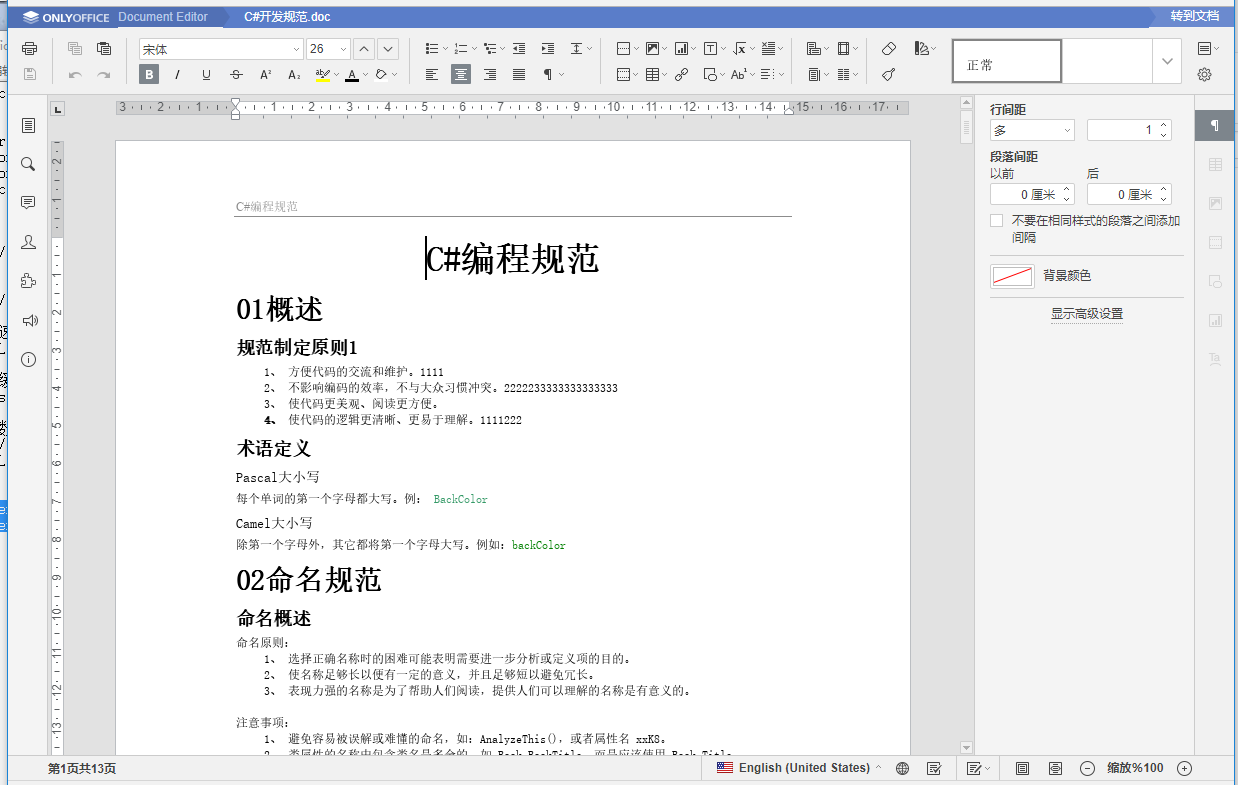Apply strikethrough formatting
1238x785 pixels.
pyautogui.click(x=236, y=74)
